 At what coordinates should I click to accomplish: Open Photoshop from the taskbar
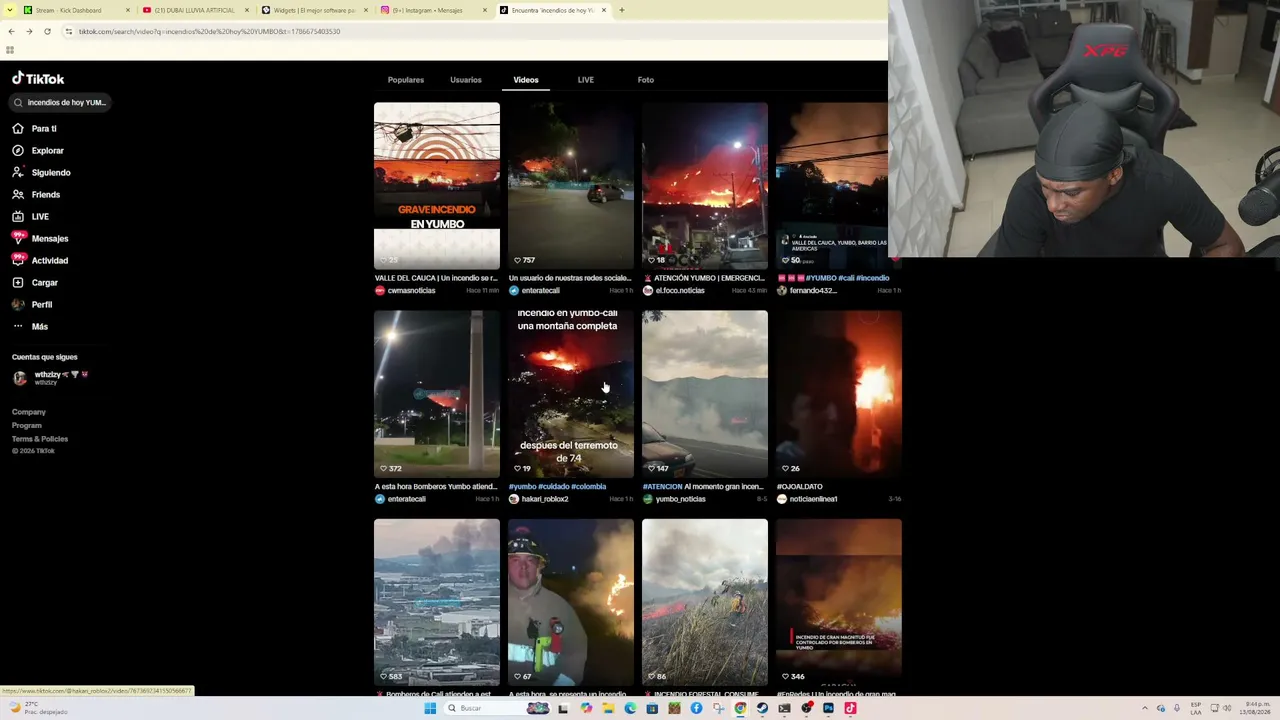828,708
